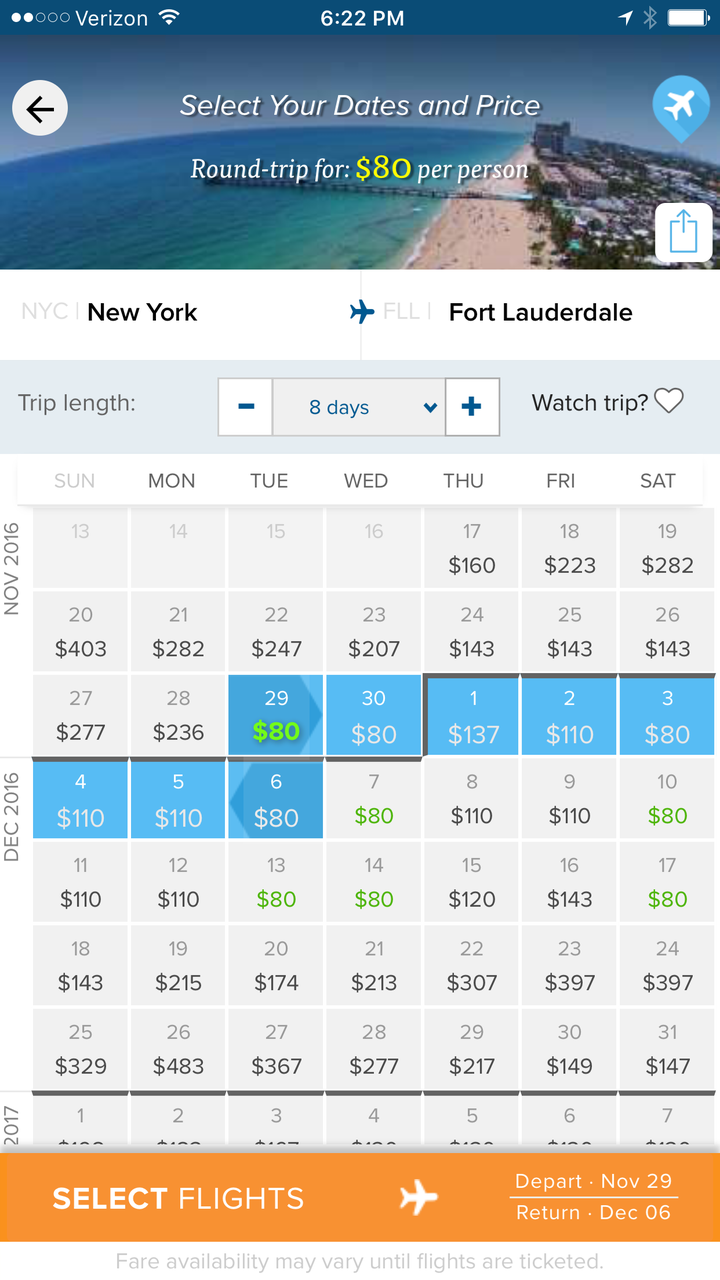Toggle the Watch trip heart
This screenshot has width=720, height=1280.
(x=669, y=402)
